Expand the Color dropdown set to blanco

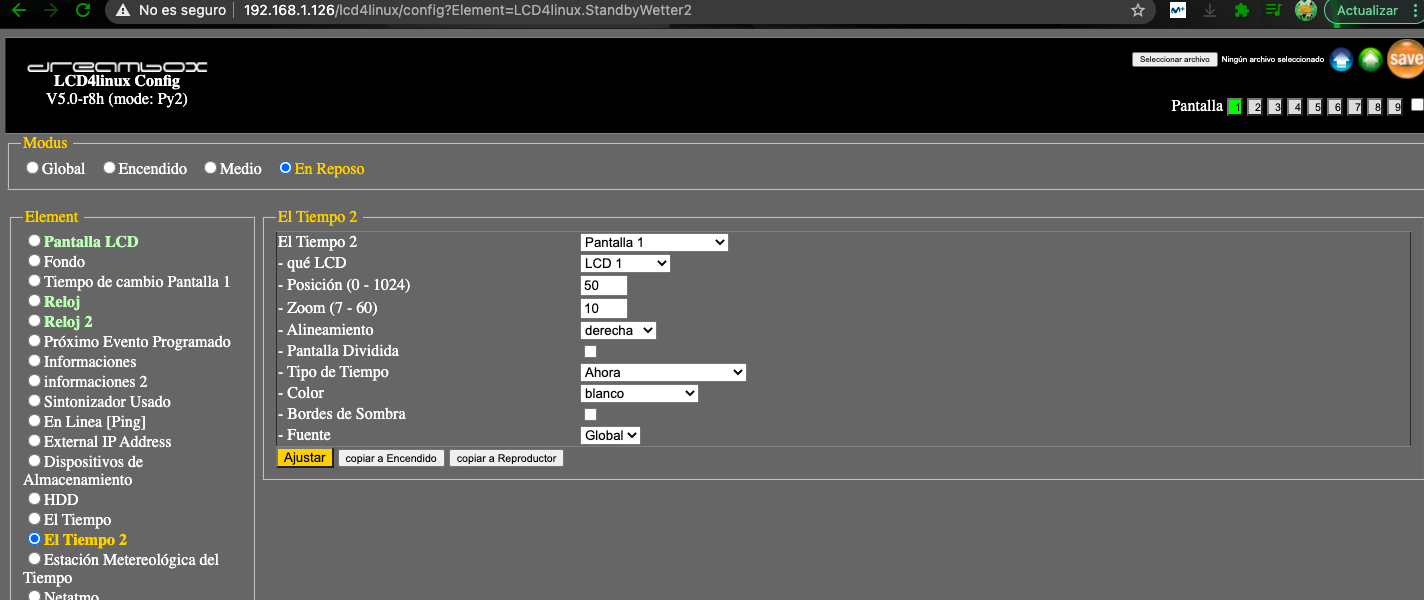(639, 394)
